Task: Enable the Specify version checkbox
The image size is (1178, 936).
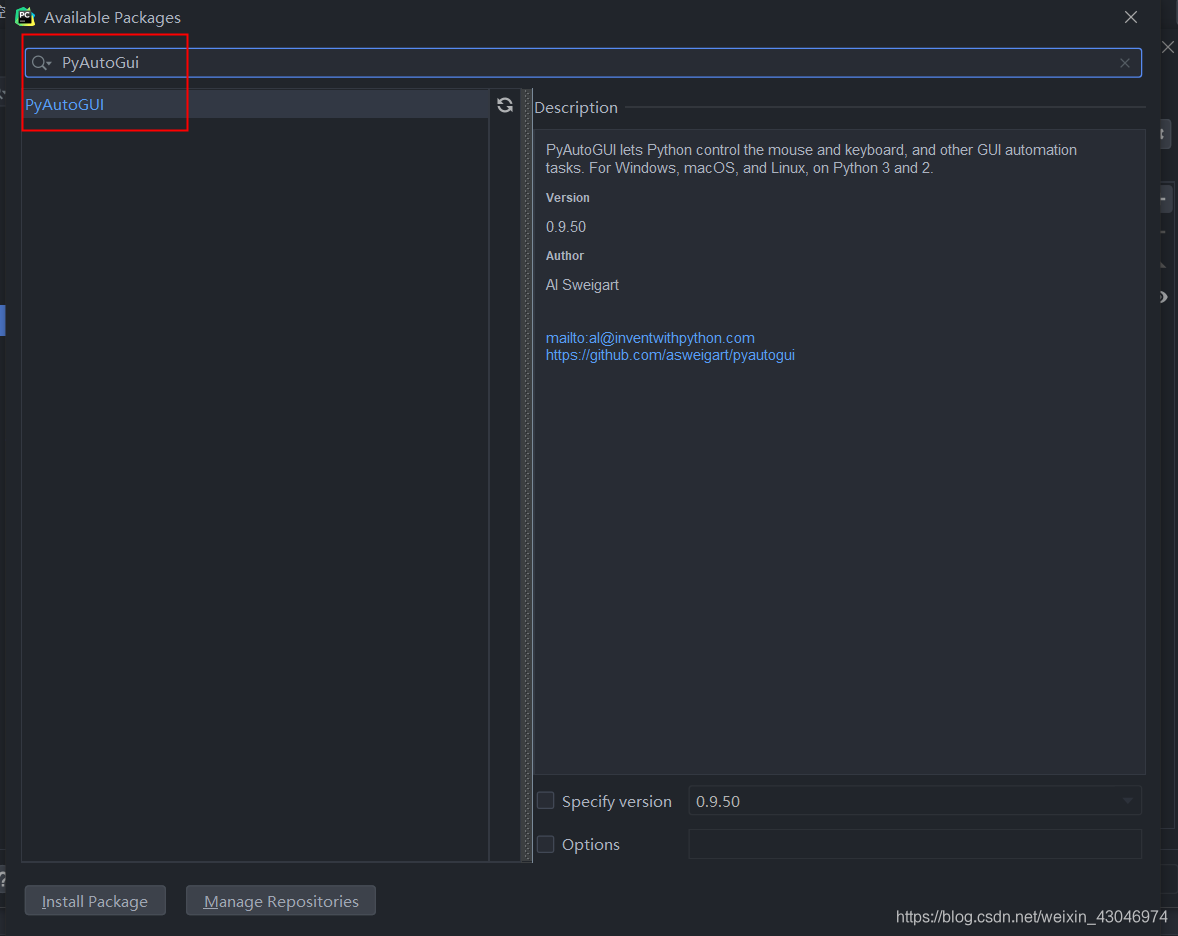Action: point(545,801)
